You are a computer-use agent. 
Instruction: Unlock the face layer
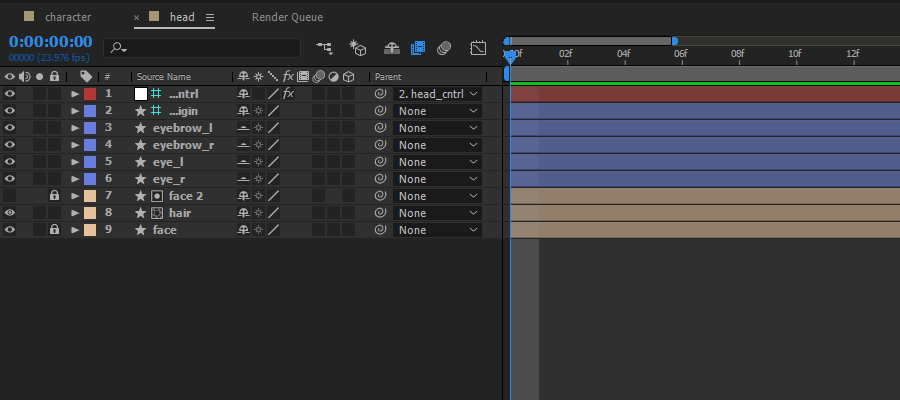tap(54, 230)
